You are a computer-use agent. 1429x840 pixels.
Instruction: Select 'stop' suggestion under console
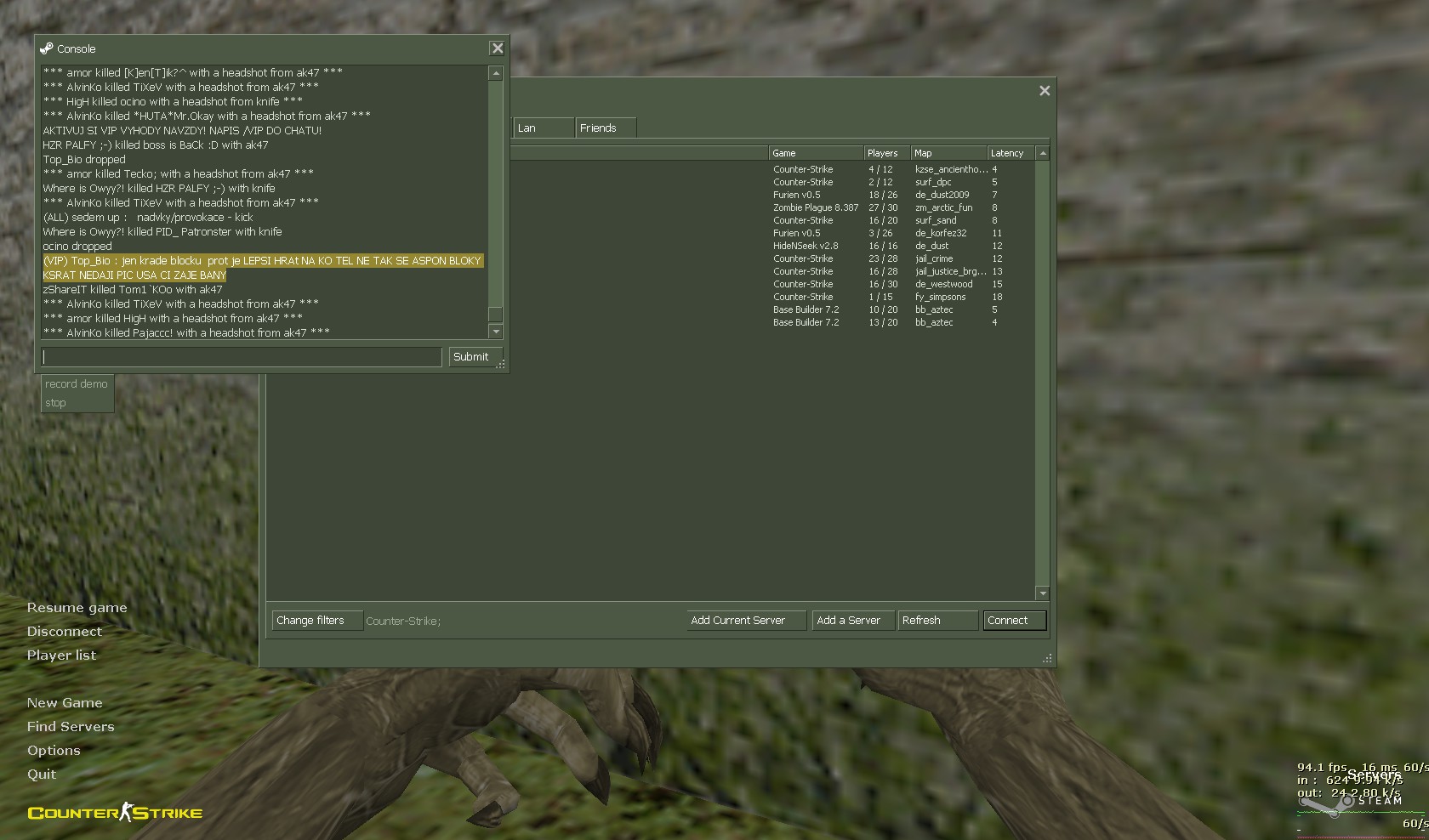tap(77, 403)
